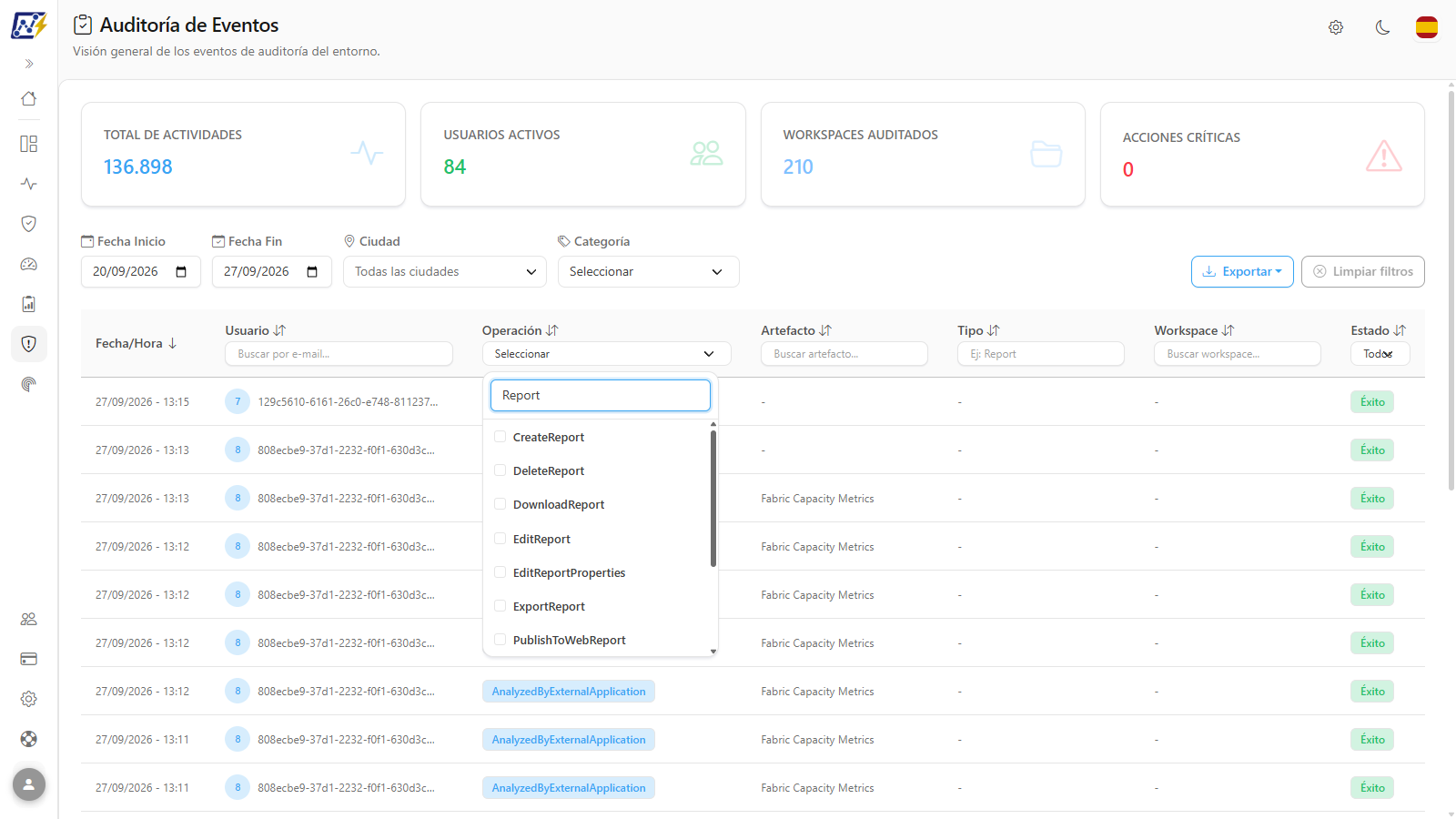Image resolution: width=1456 pixels, height=819 pixels.
Task: Open the speedometer gauge icon in the sidebar
Action: tap(29, 264)
